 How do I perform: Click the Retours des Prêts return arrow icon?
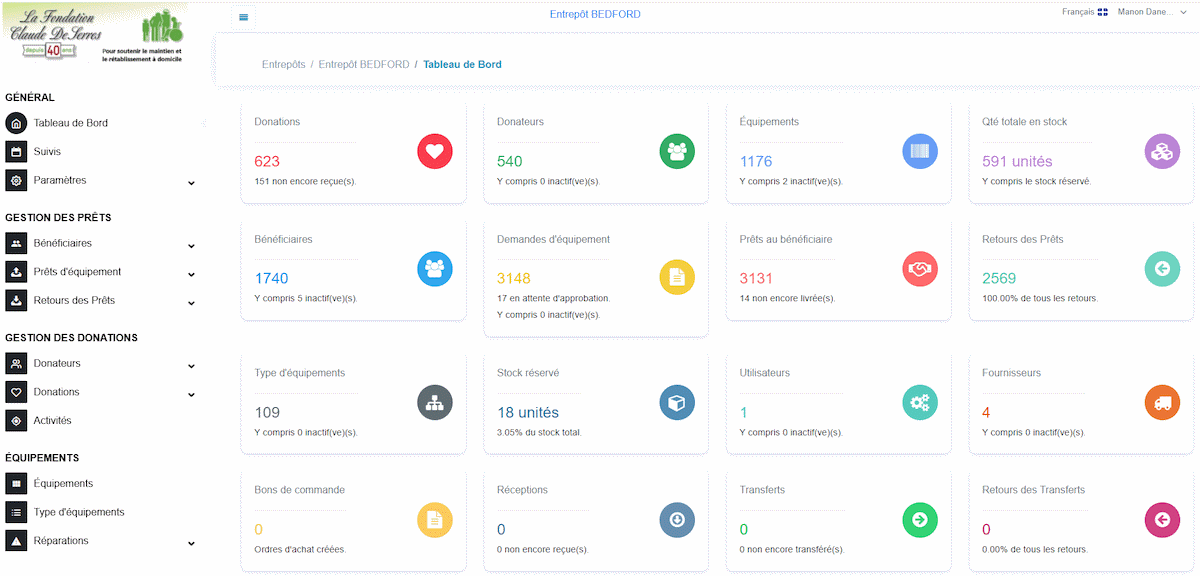[1162, 269]
